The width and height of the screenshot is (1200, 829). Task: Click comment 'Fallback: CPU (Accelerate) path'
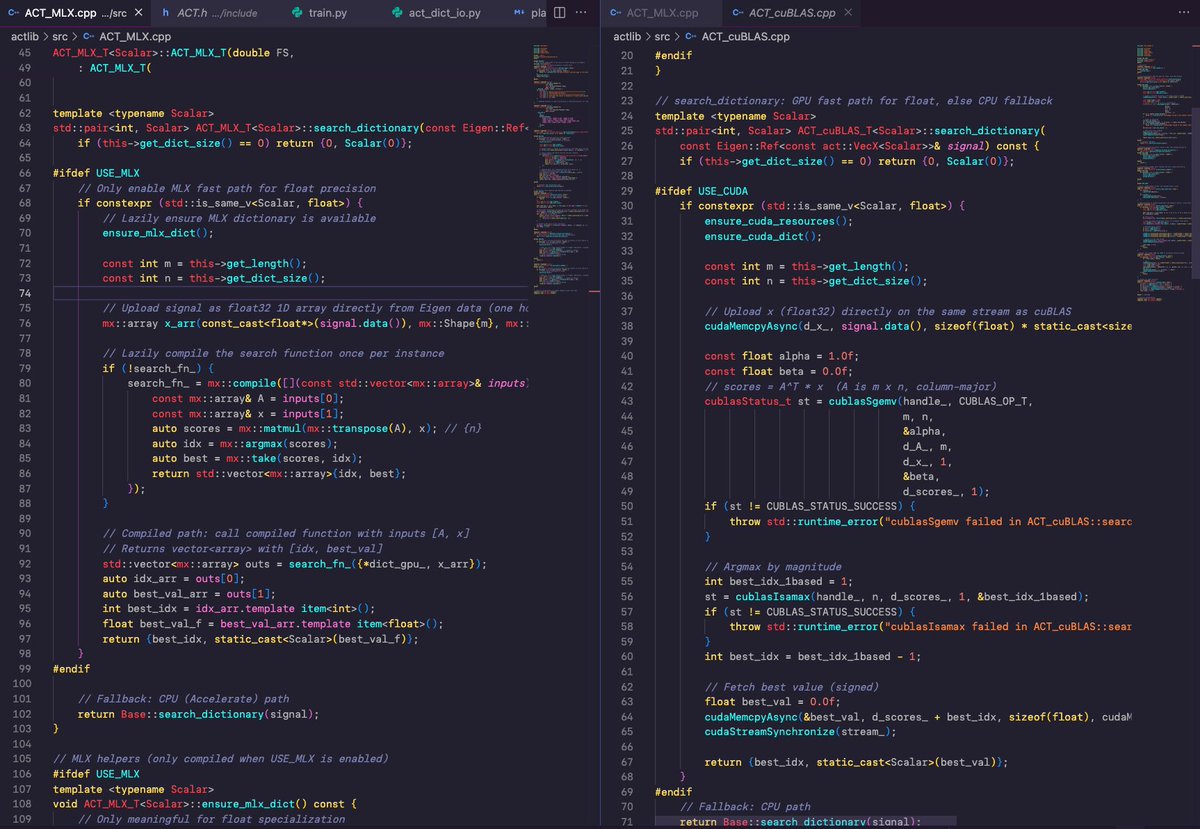(183, 699)
